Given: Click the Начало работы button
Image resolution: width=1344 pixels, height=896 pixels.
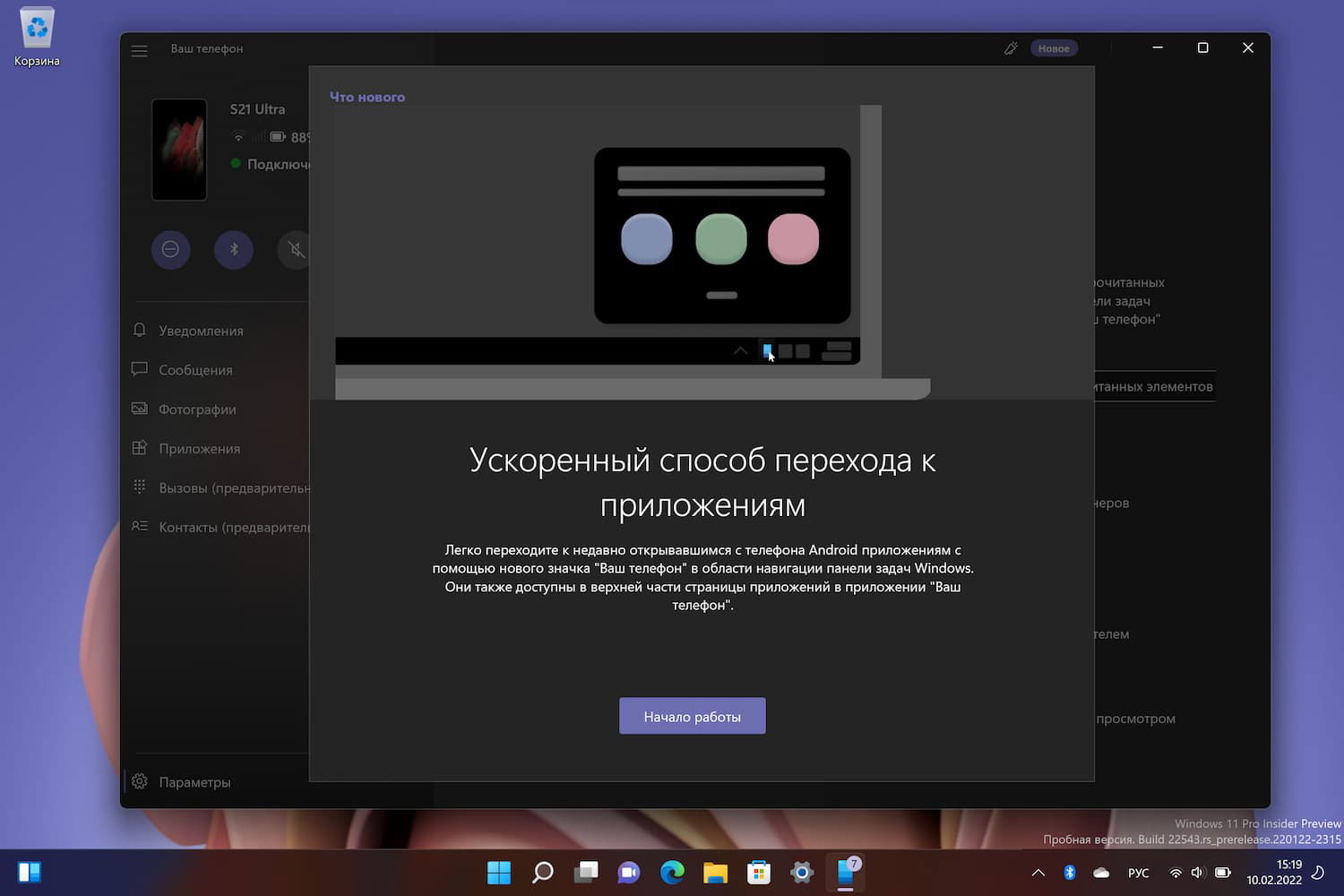Looking at the screenshot, I should point(693,716).
